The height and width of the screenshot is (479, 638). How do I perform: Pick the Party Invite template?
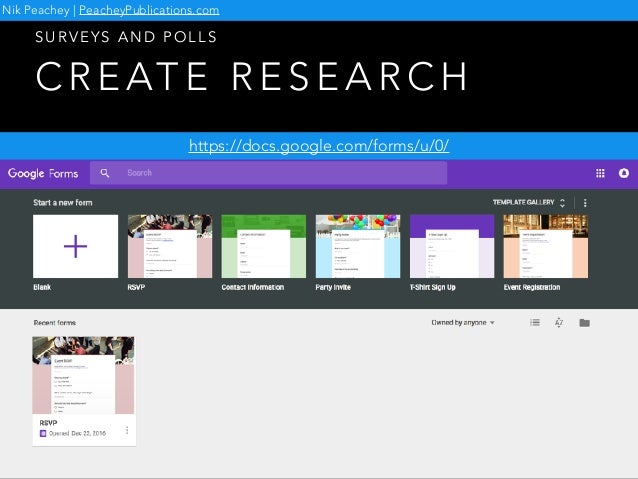coord(358,246)
